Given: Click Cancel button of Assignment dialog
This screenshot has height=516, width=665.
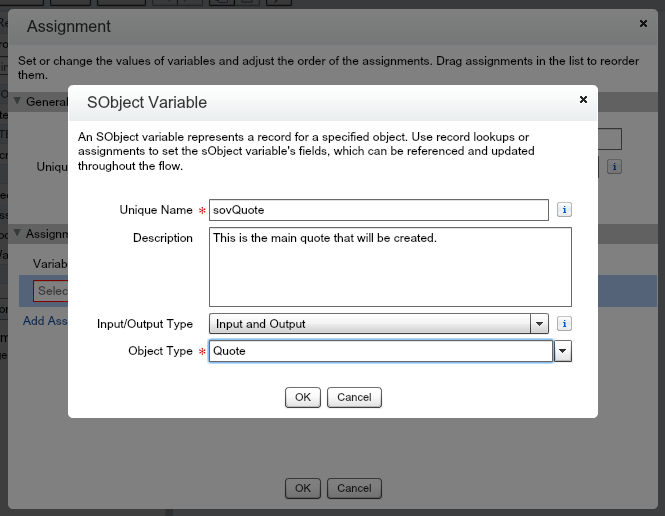Looking at the screenshot, I should point(354,488).
